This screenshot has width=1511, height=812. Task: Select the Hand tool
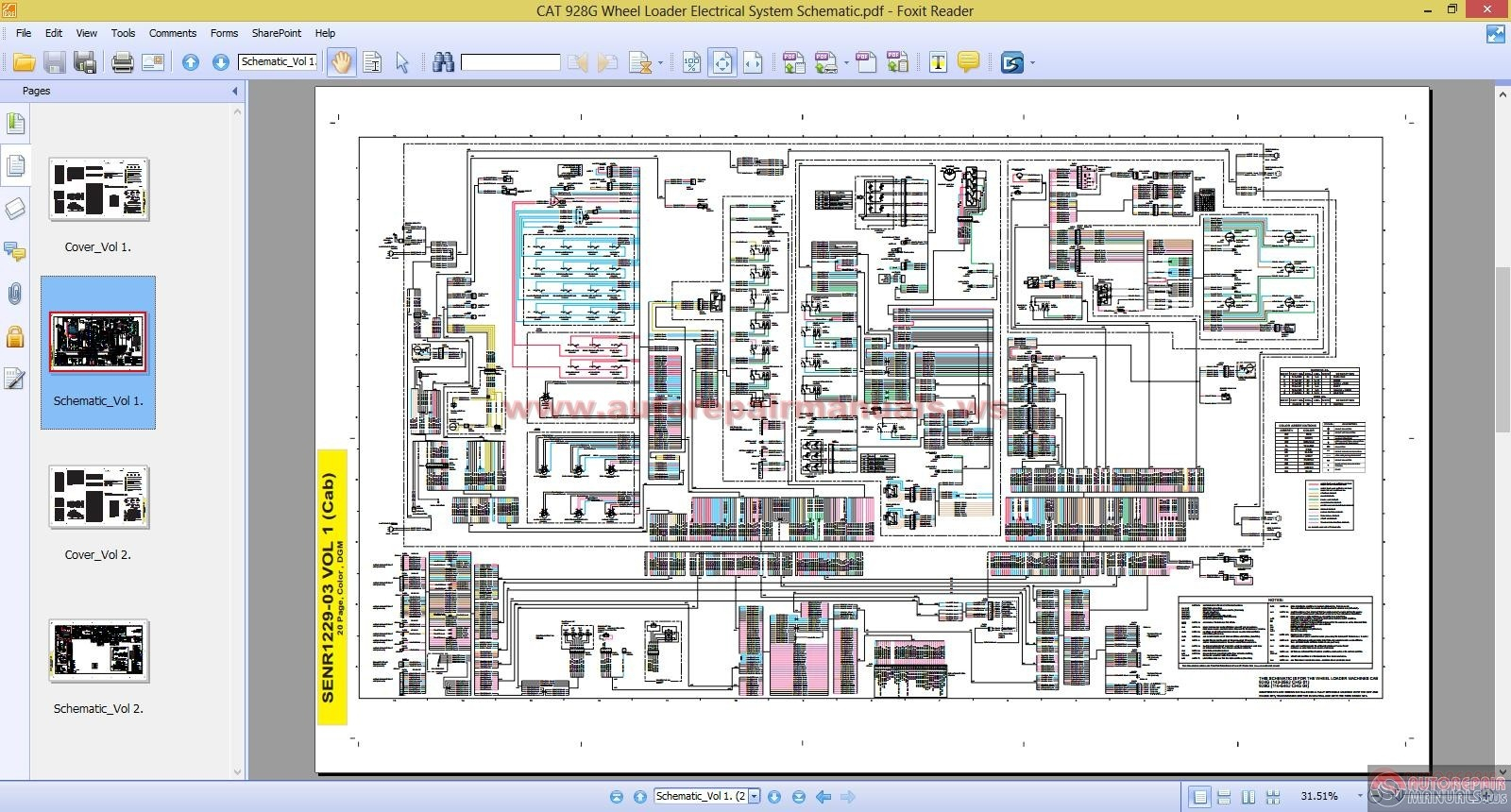tap(341, 63)
